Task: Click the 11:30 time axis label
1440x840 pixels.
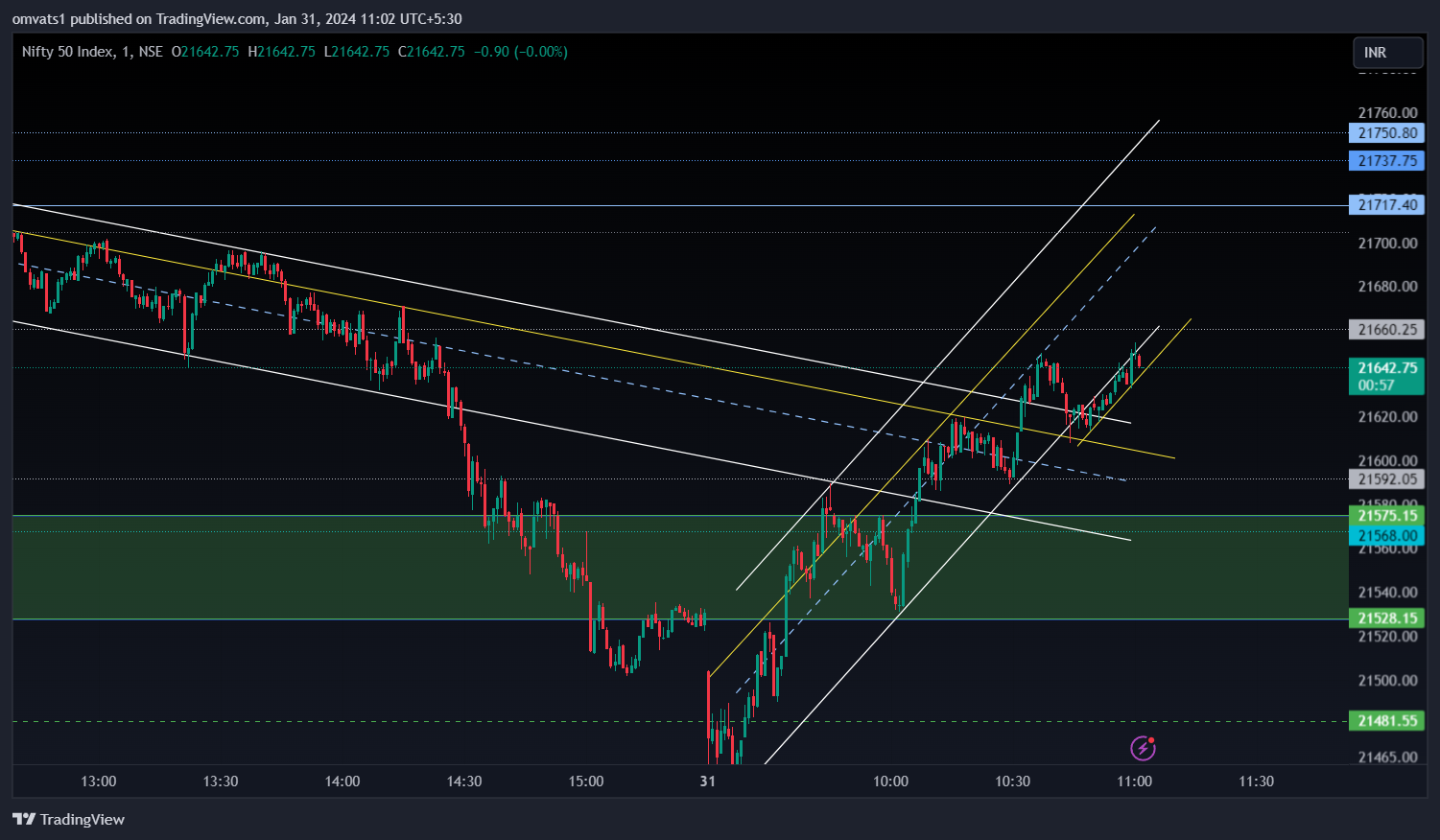Action: (x=1256, y=782)
